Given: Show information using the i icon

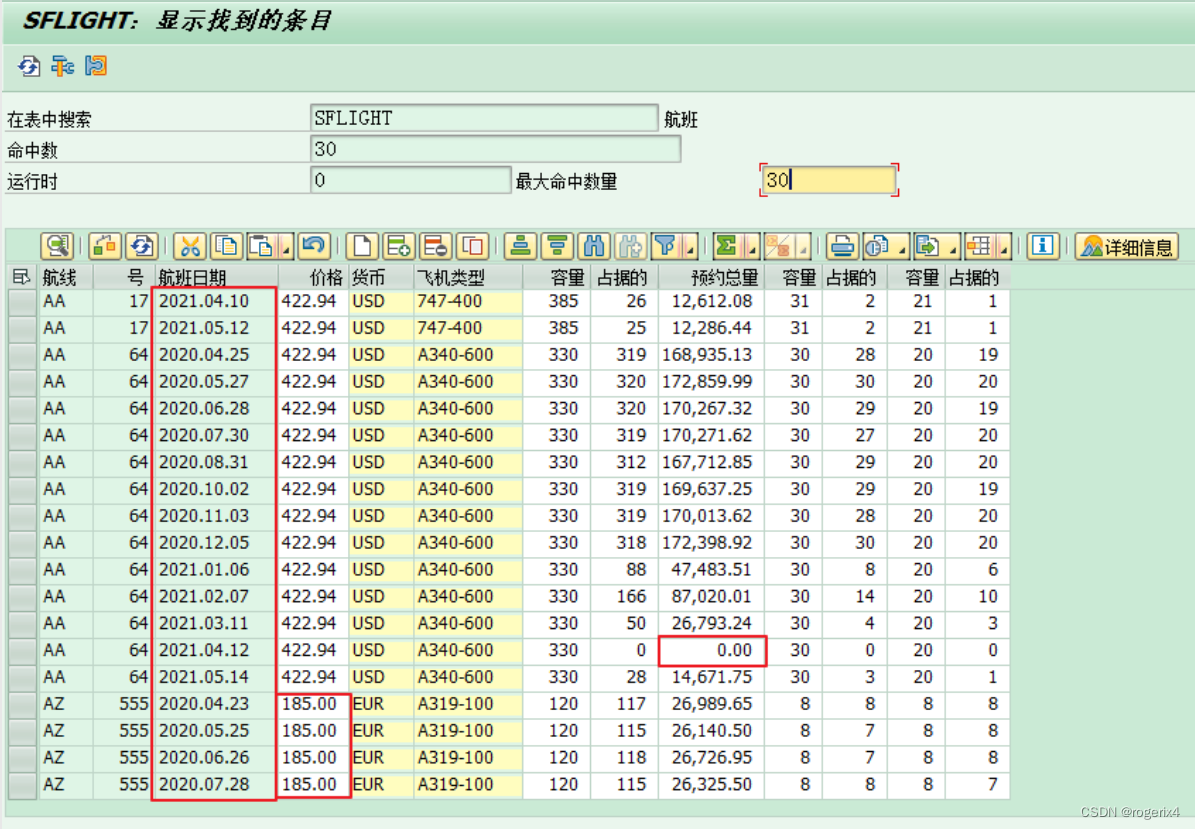Looking at the screenshot, I should point(1043,247).
